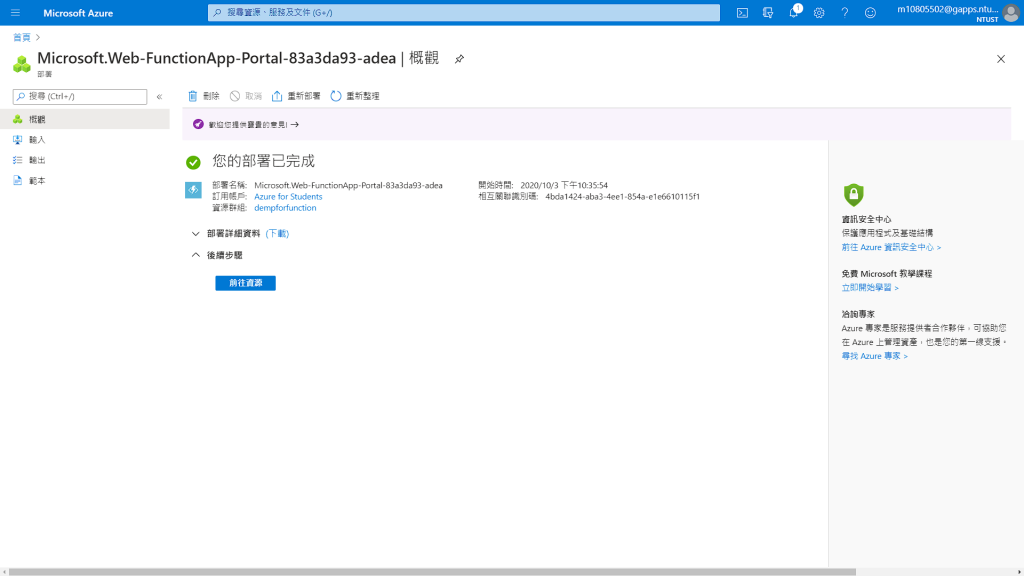Click the Microsoft Azure logo text
The image size is (1024, 576).
pyautogui.click(x=78, y=13)
